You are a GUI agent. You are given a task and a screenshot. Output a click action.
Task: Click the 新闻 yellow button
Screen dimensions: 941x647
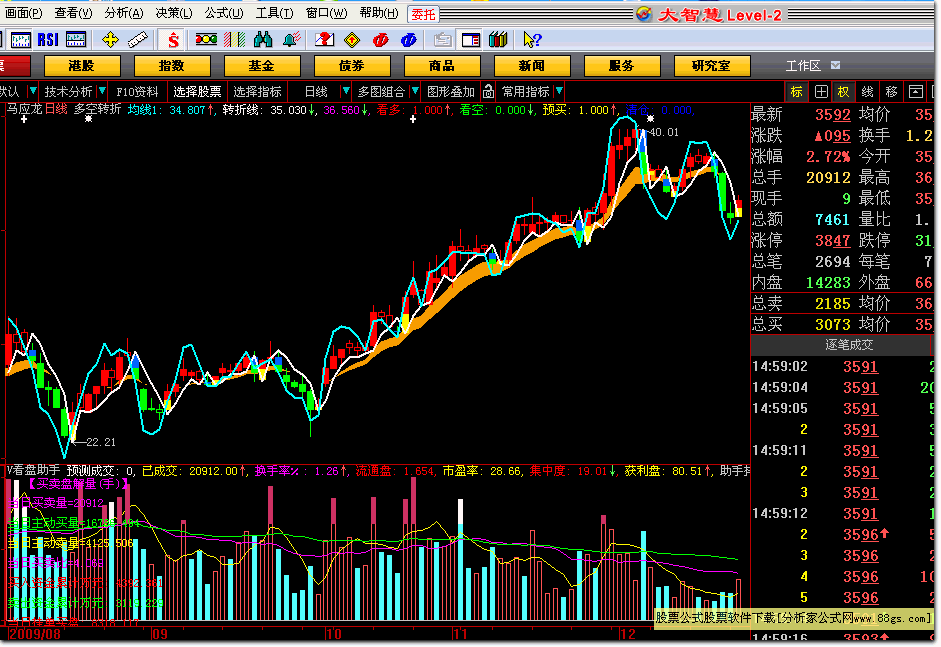532,65
